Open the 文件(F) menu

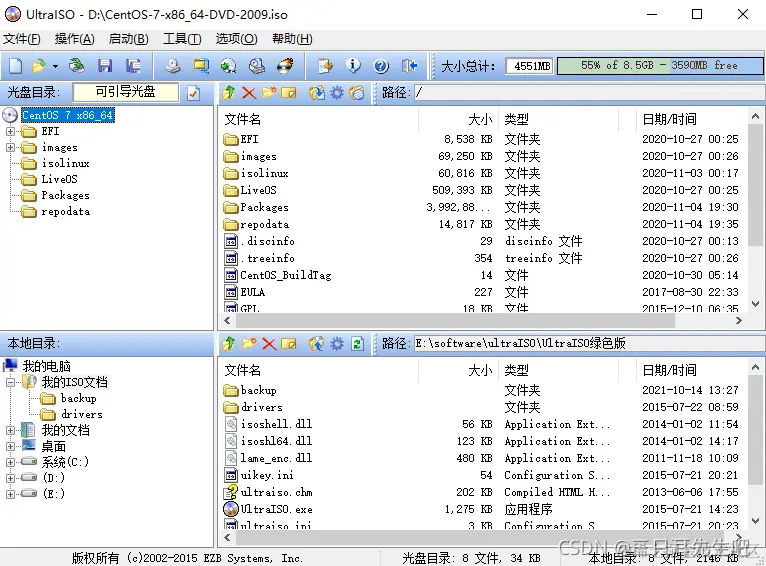click(21, 39)
